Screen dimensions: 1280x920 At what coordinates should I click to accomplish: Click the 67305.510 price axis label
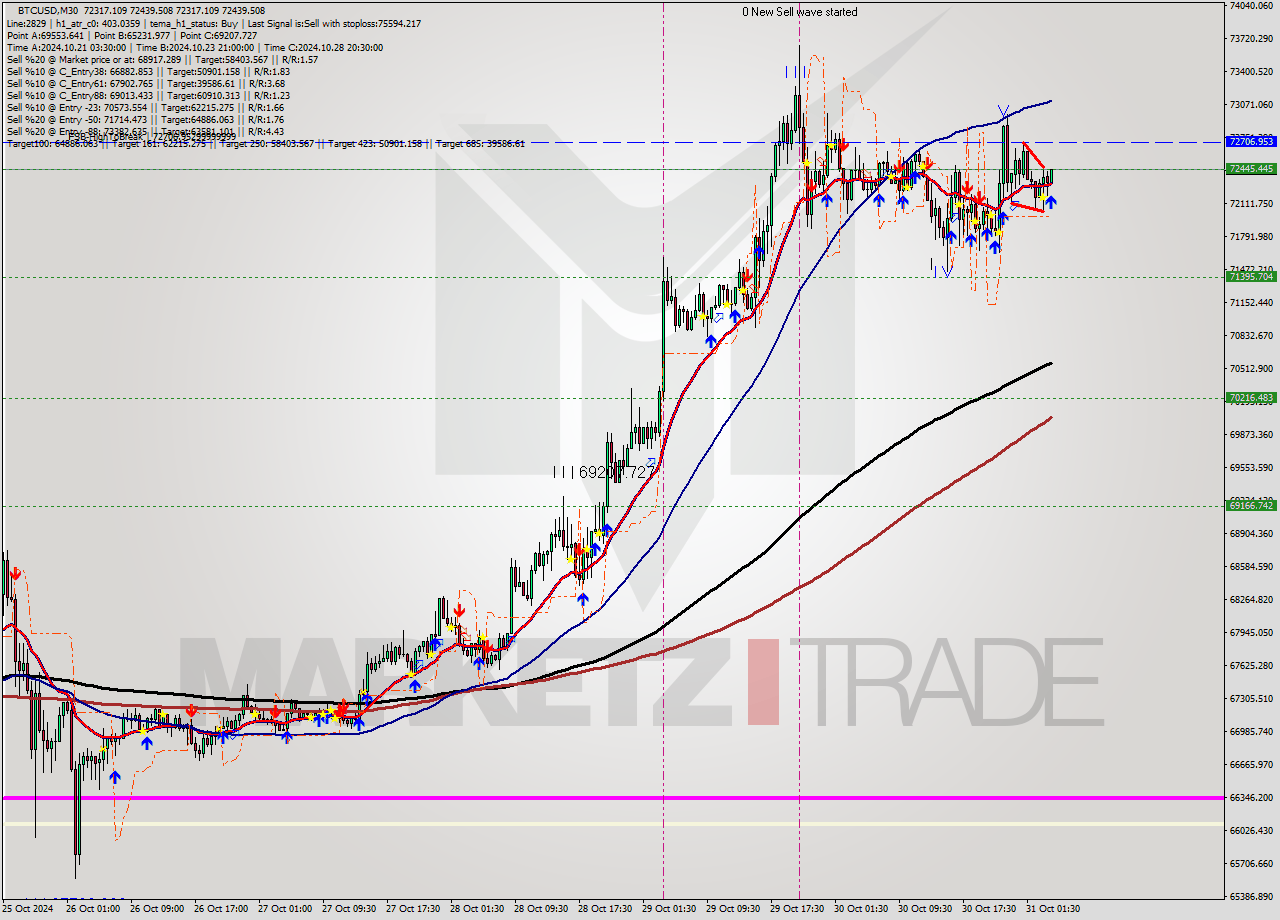[1251, 698]
